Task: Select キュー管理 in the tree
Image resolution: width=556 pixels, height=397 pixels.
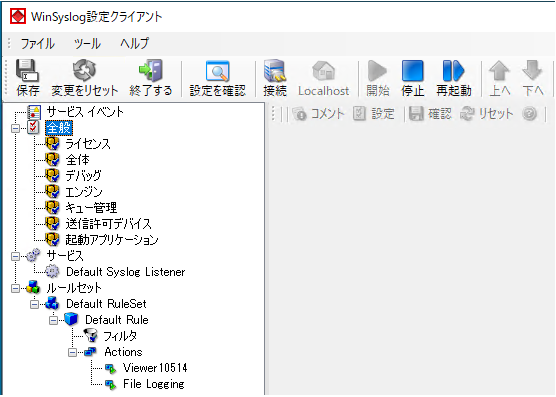Action: [91, 208]
